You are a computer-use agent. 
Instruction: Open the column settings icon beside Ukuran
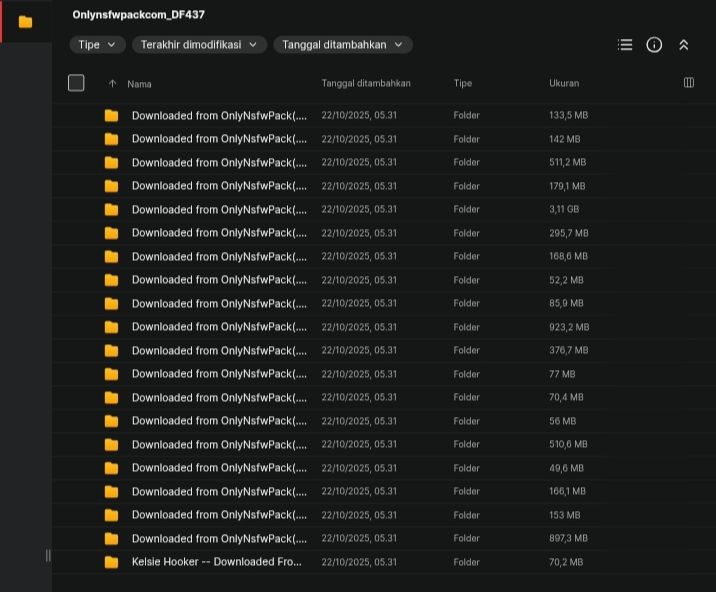pyautogui.click(x=689, y=83)
